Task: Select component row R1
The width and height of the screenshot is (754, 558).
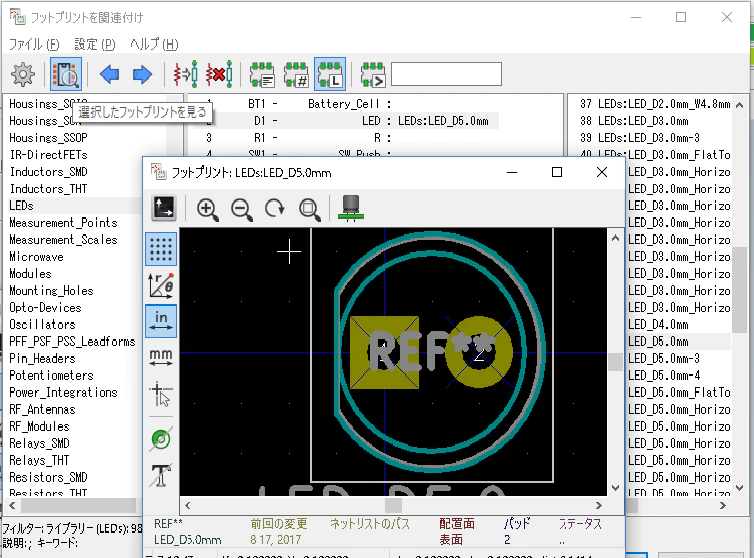Action: pos(298,138)
